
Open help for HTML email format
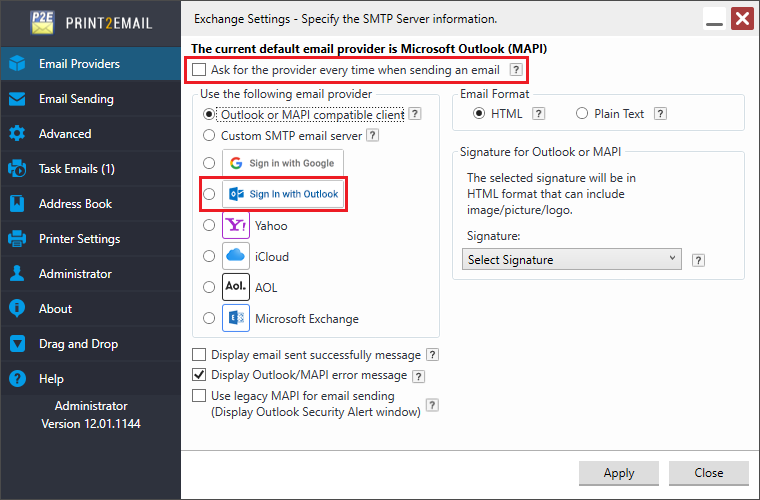[538, 114]
